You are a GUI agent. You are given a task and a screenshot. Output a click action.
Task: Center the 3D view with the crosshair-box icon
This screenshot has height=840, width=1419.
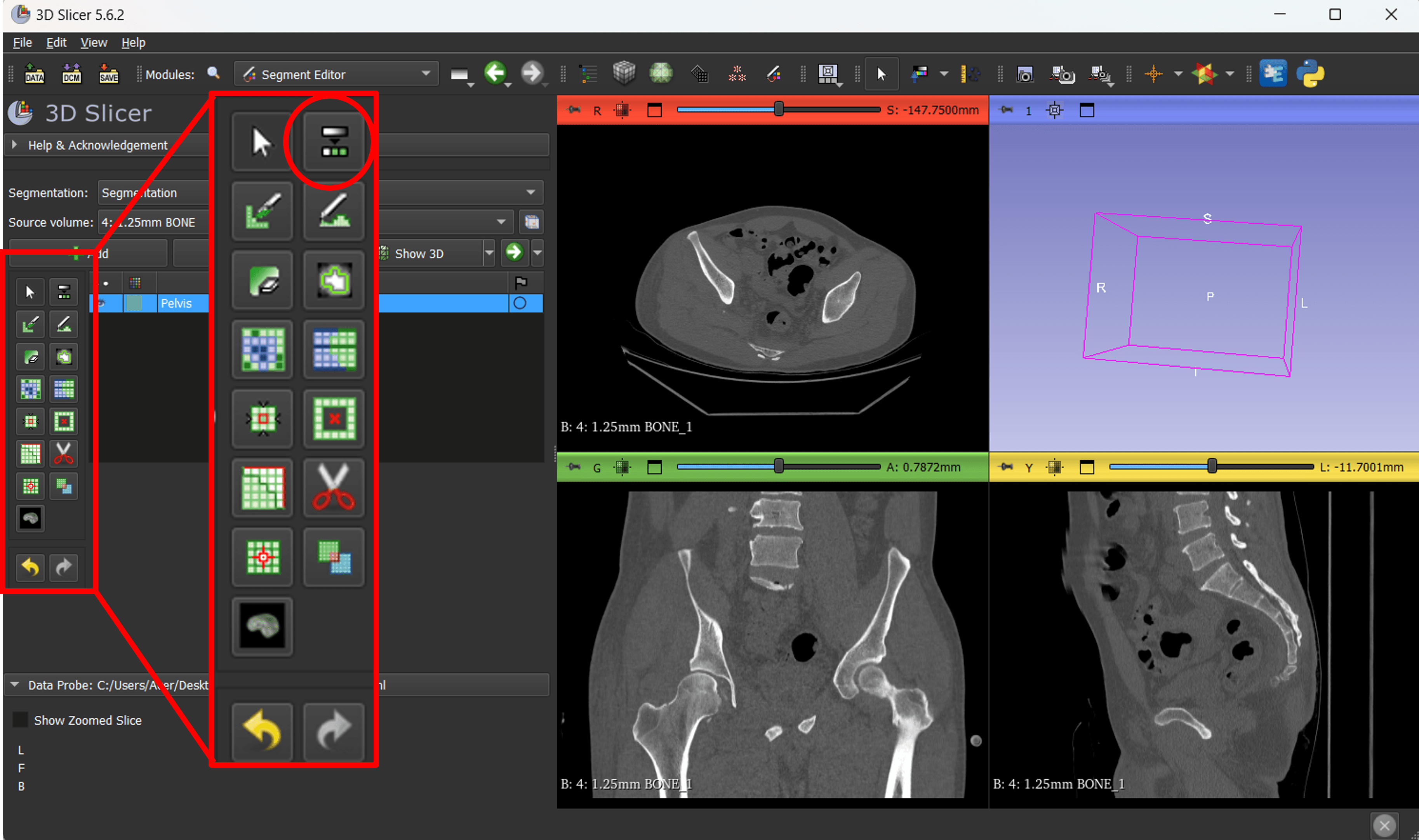[1054, 110]
